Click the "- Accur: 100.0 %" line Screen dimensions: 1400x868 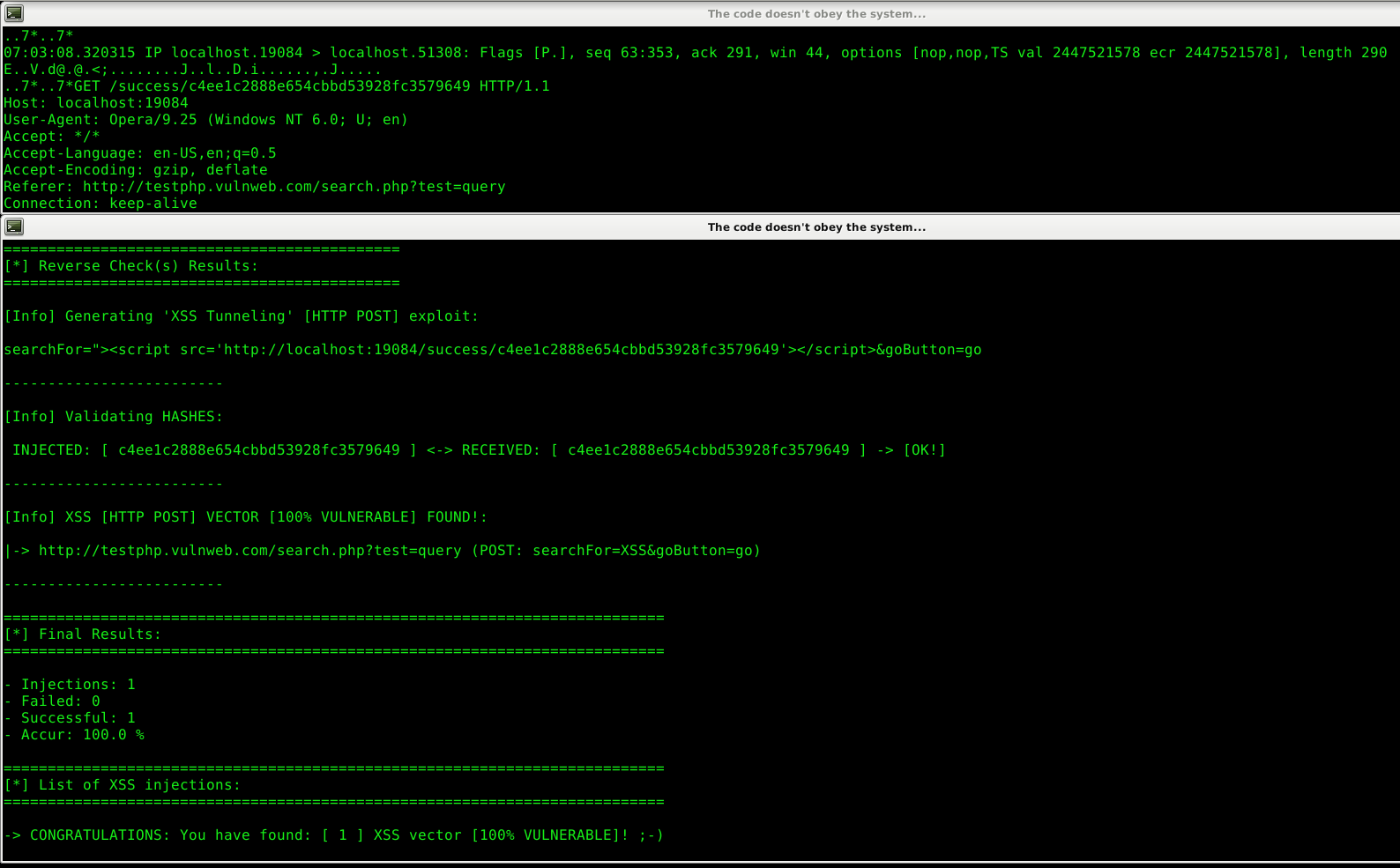[x=74, y=735]
